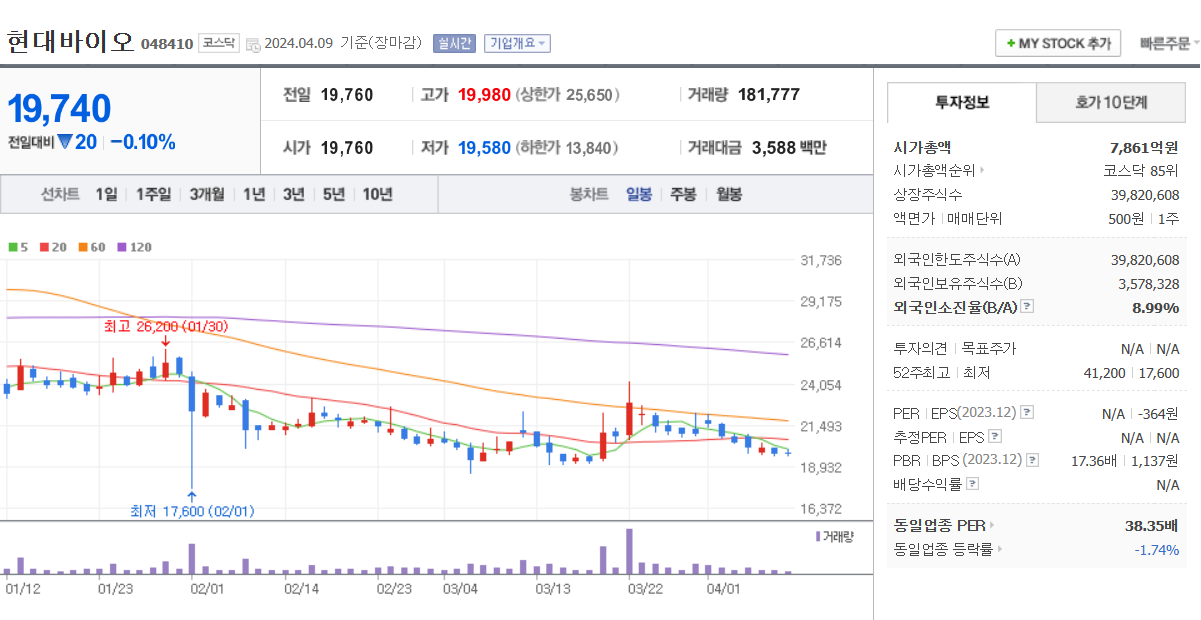The height and width of the screenshot is (620, 1201).
Task: Add stock with MY STOCK 추가 button
Action: pos(1058,44)
